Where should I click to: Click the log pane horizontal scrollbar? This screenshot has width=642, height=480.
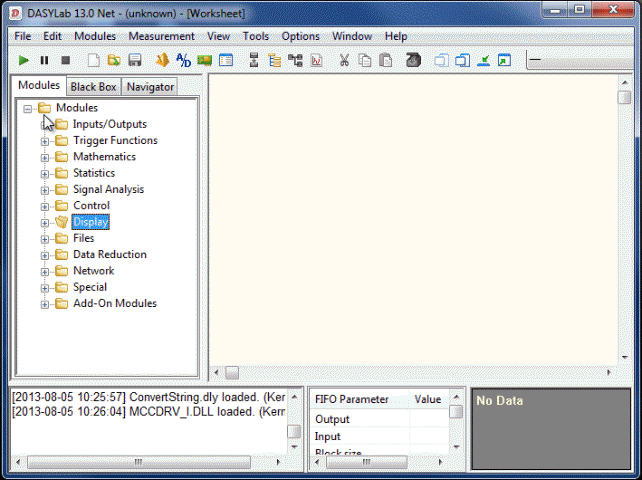tap(138, 462)
